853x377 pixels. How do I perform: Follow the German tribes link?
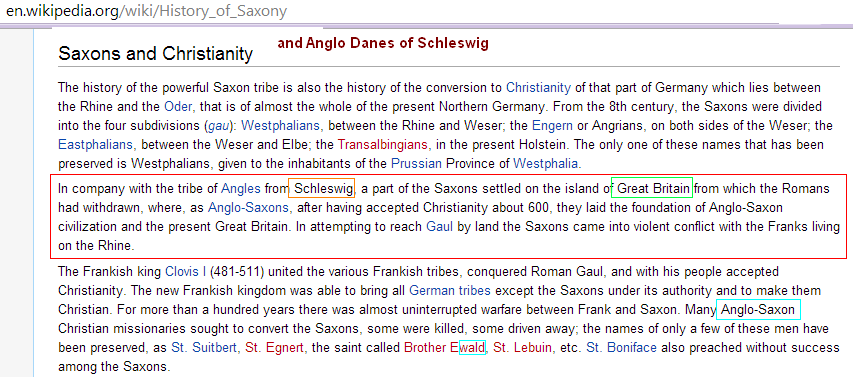click(450, 291)
